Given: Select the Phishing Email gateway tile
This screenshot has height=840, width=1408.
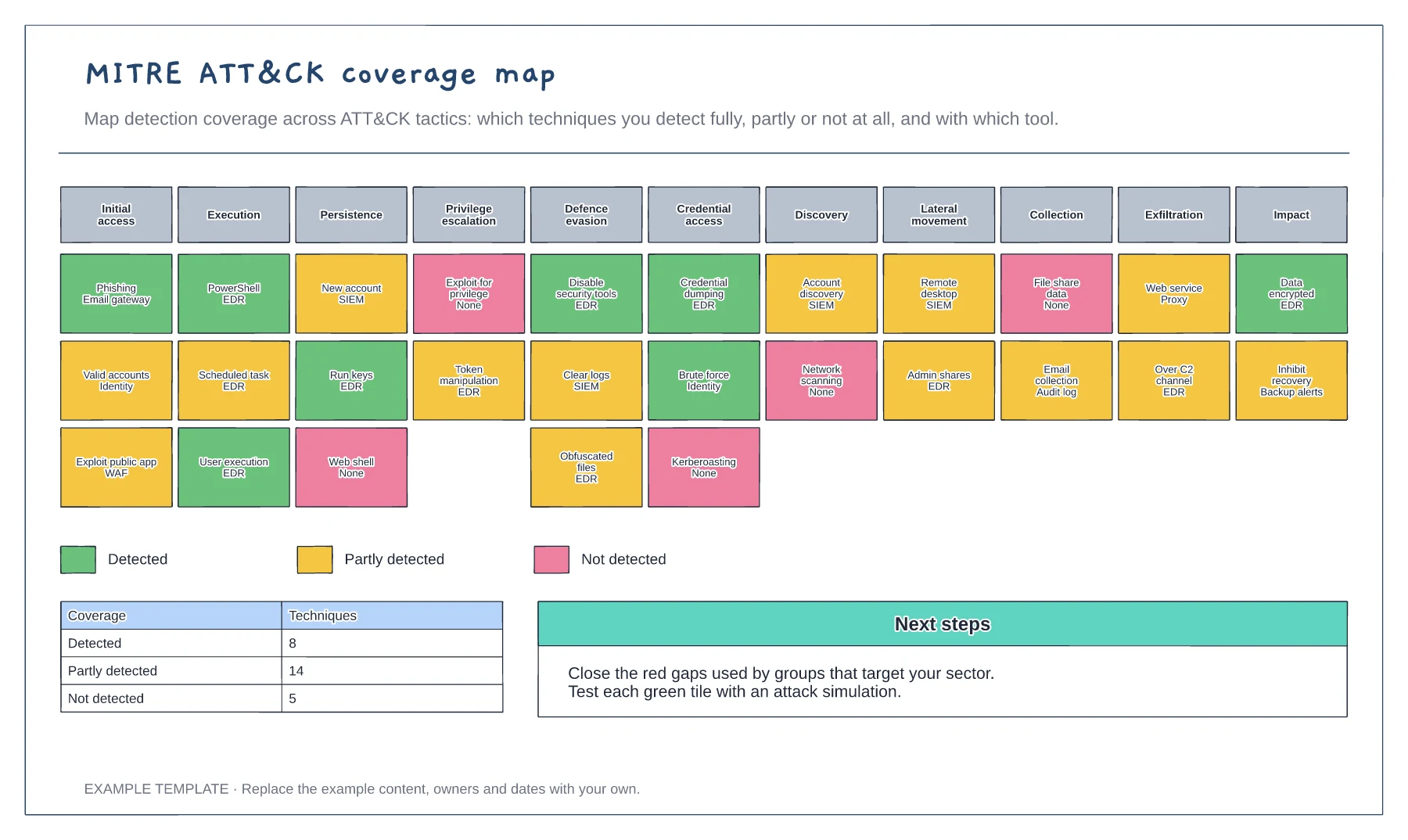Looking at the screenshot, I should pyautogui.click(x=117, y=294).
